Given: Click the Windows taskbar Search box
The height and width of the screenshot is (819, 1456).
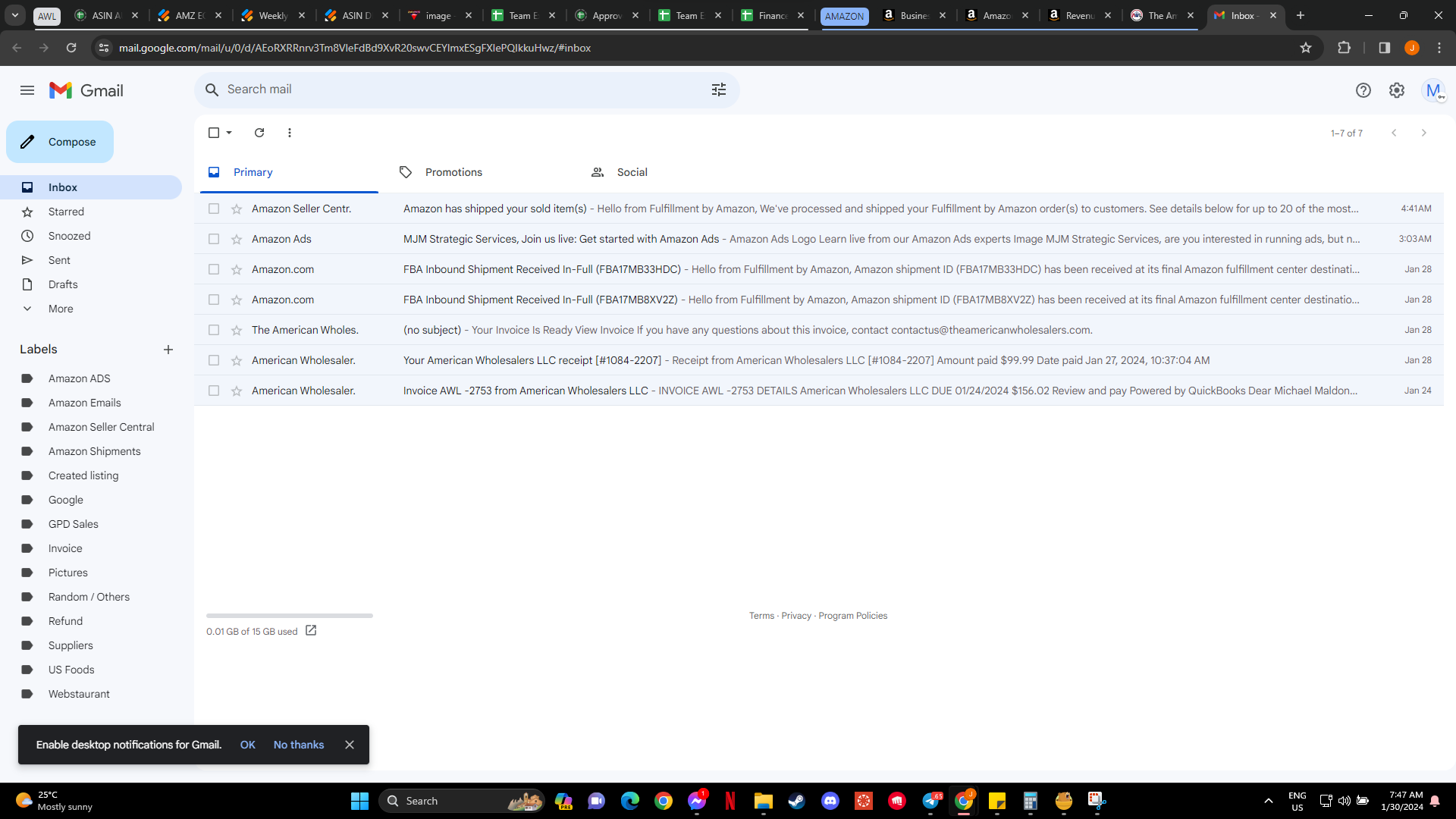Looking at the screenshot, I should tap(462, 801).
